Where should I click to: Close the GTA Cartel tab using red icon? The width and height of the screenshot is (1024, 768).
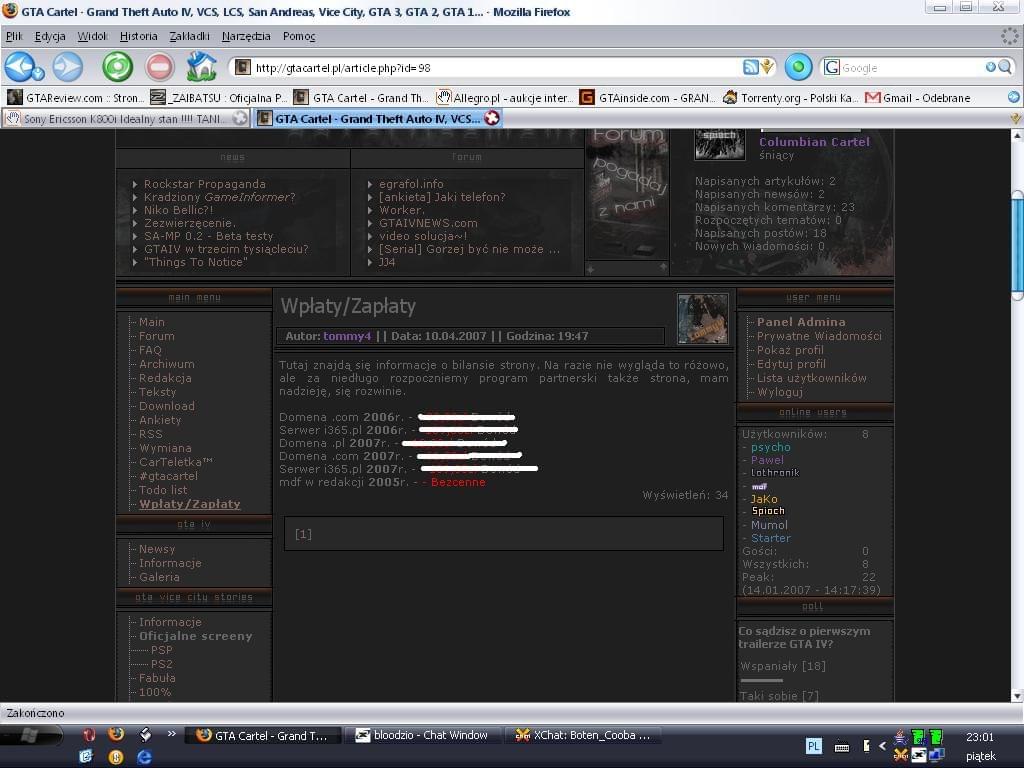[492, 118]
